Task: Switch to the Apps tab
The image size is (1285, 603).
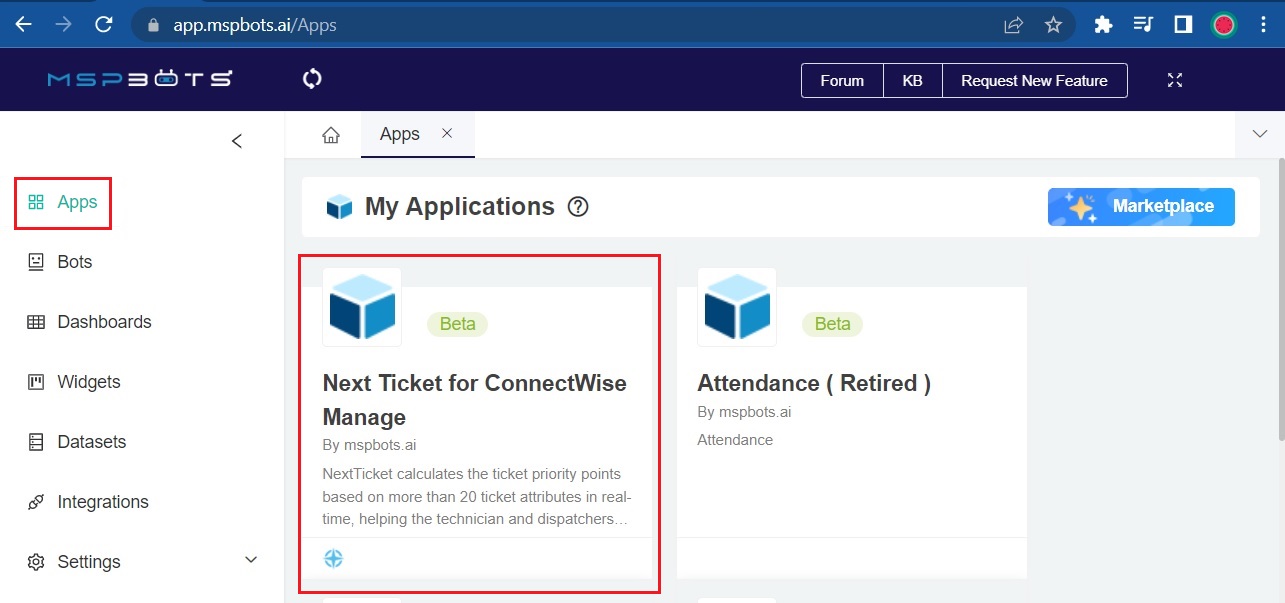Action: click(398, 133)
